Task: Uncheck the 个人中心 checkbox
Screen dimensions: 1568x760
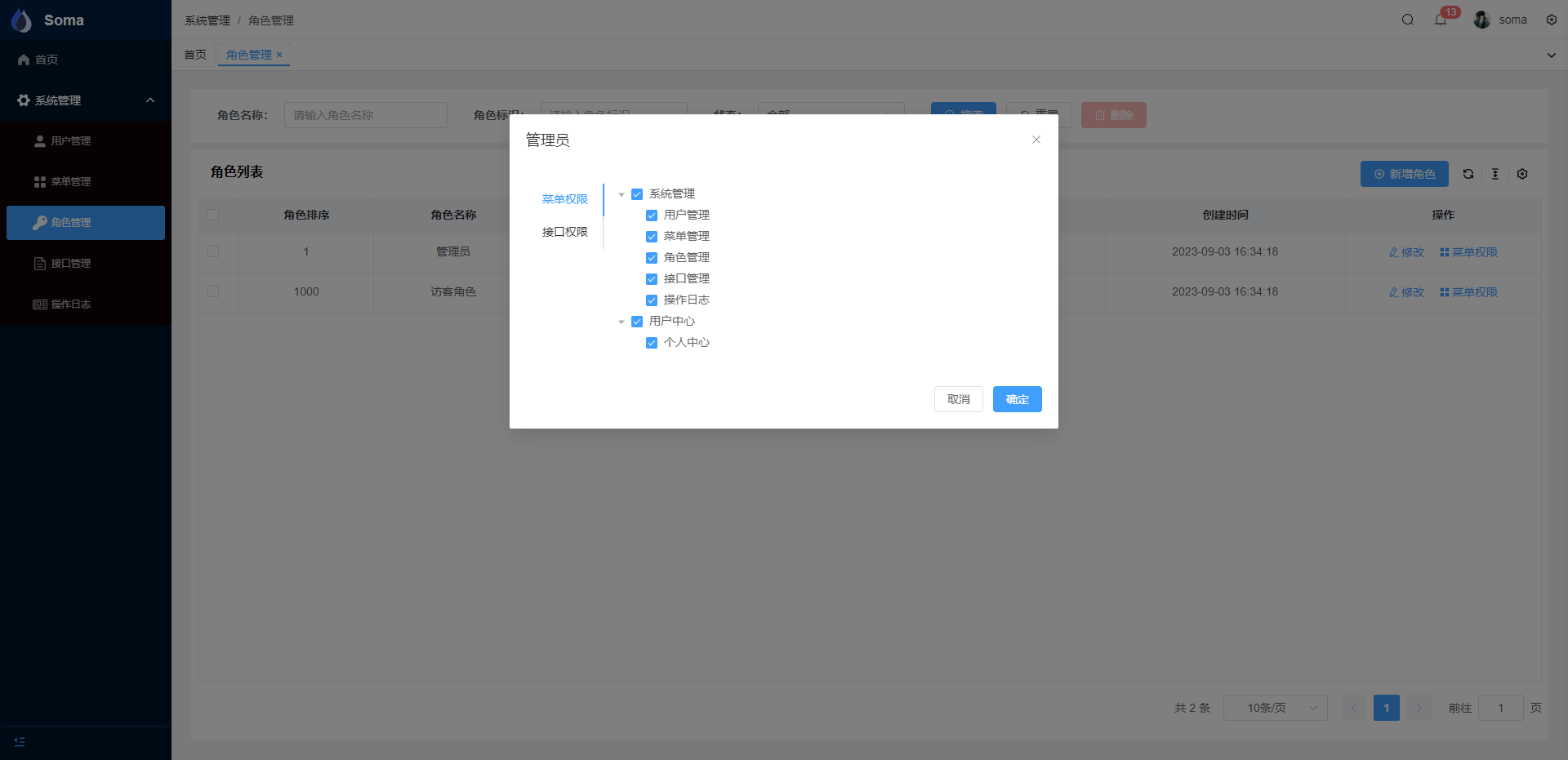Action: click(x=652, y=343)
